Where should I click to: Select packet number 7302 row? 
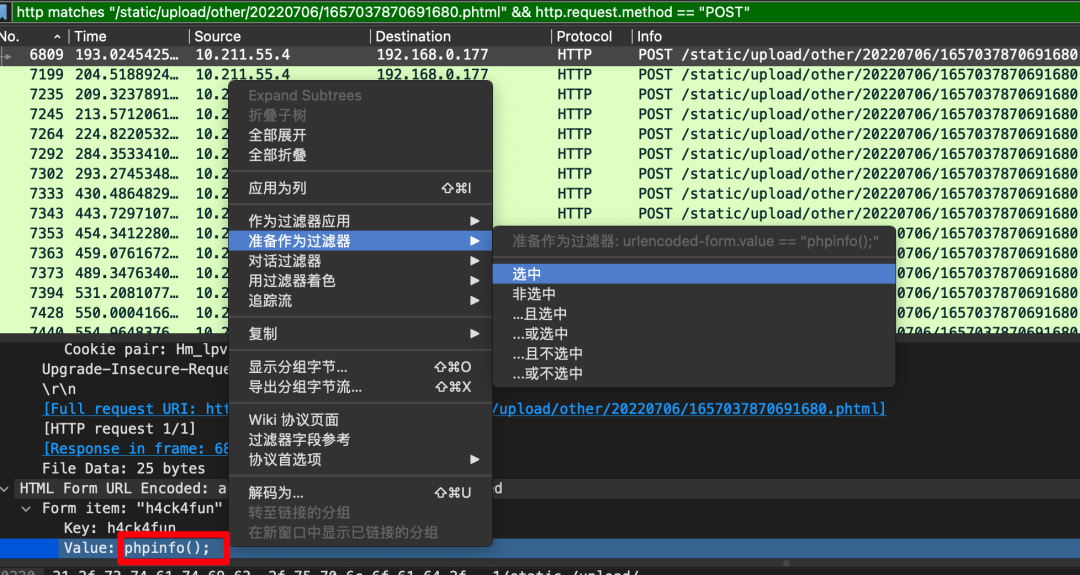click(x=114, y=174)
